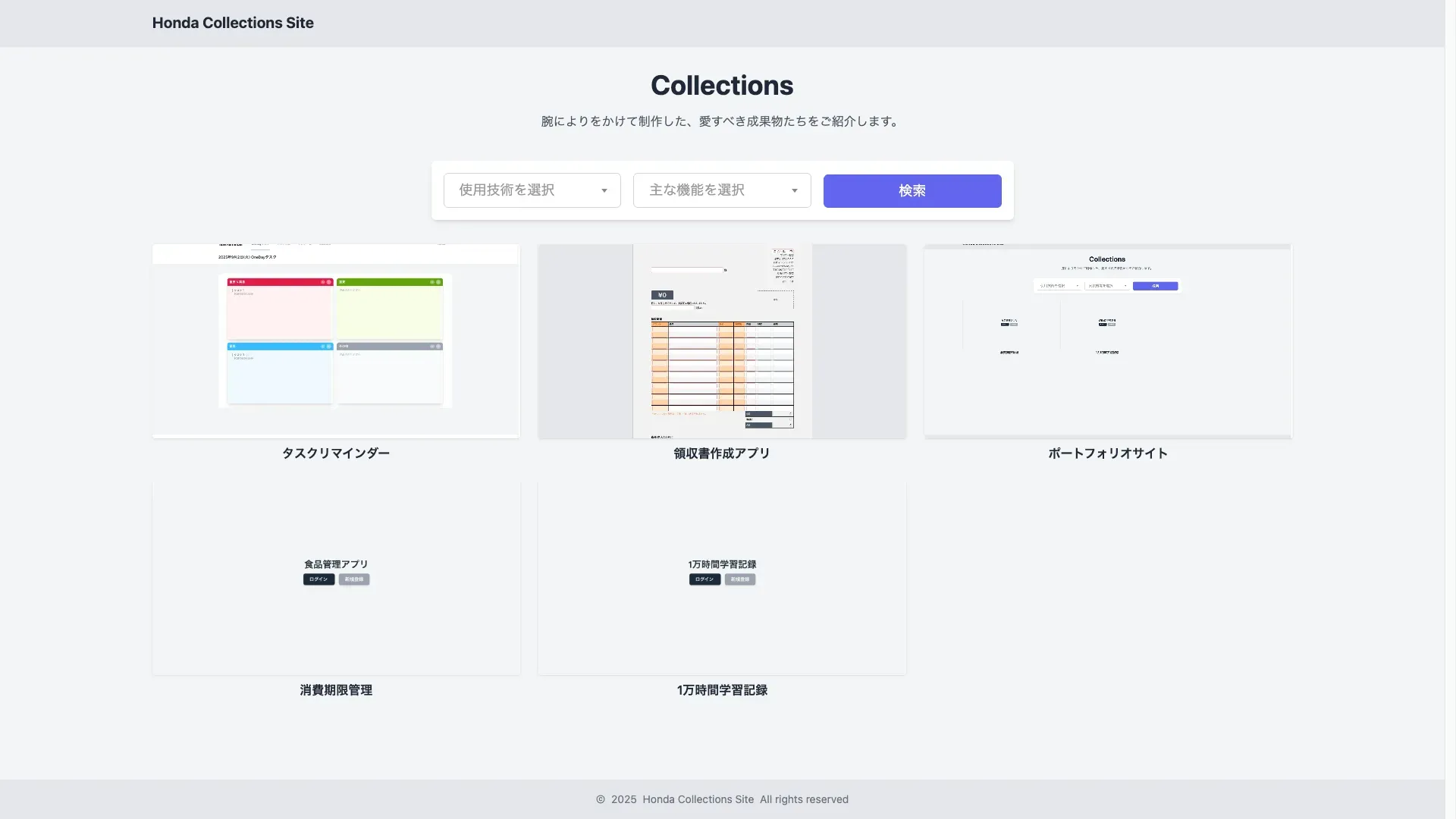Click the Collections page heading
This screenshot has width=1456, height=819.
coord(721,85)
